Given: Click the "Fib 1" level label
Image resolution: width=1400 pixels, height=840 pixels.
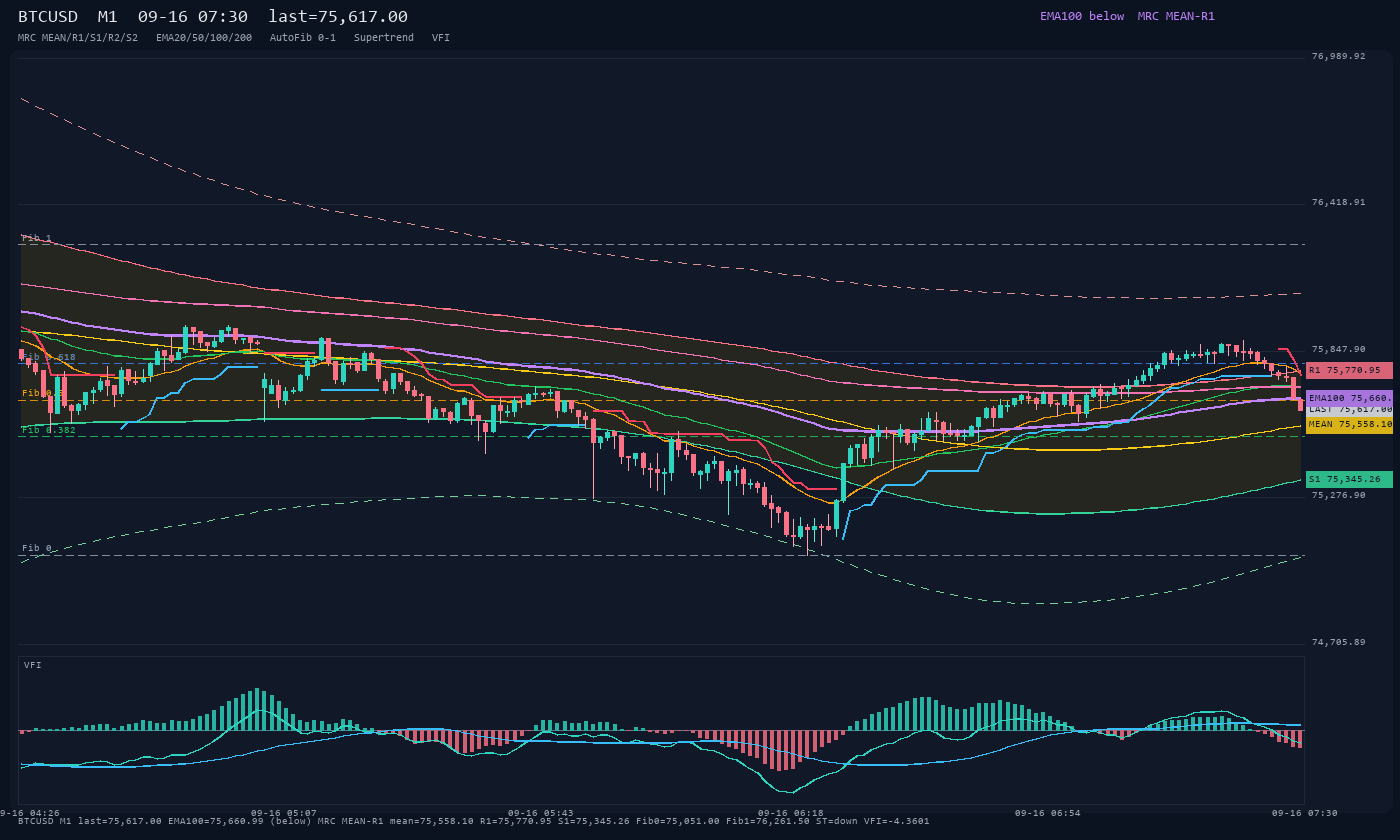Looking at the screenshot, I should click(37, 238).
